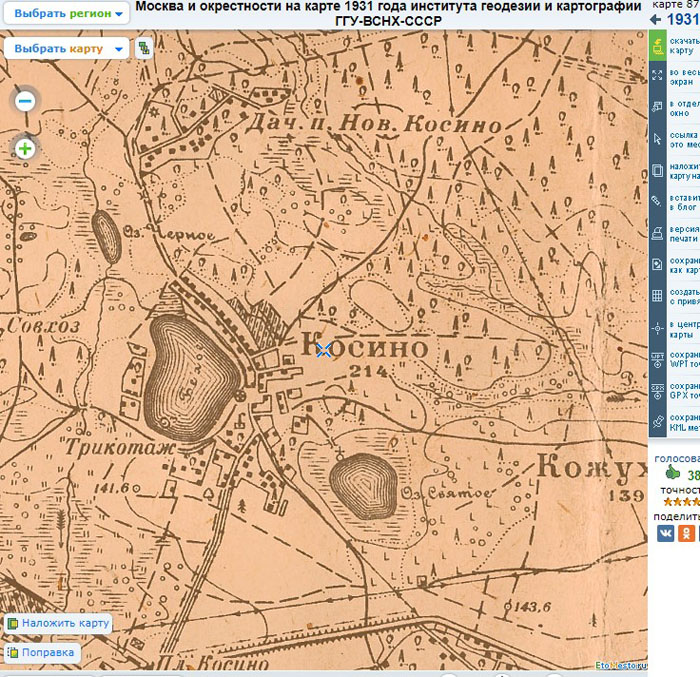Share via the Odnoklassniki icon
The height and width of the screenshot is (677, 700).
pyautogui.click(x=686, y=533)
